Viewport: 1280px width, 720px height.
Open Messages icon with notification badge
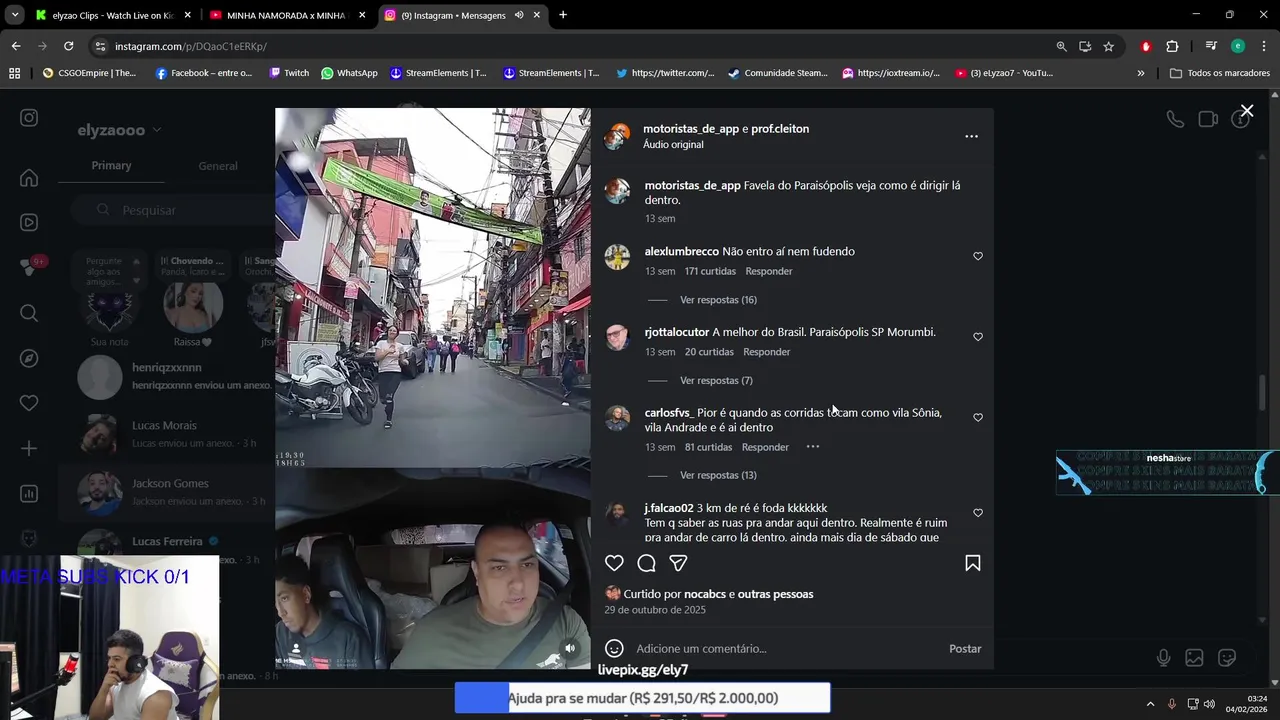point(29,267)
